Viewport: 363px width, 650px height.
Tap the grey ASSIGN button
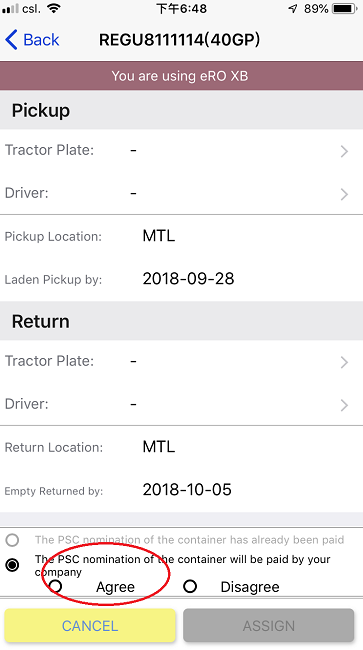pyautogui.click(x=269, y=625)
